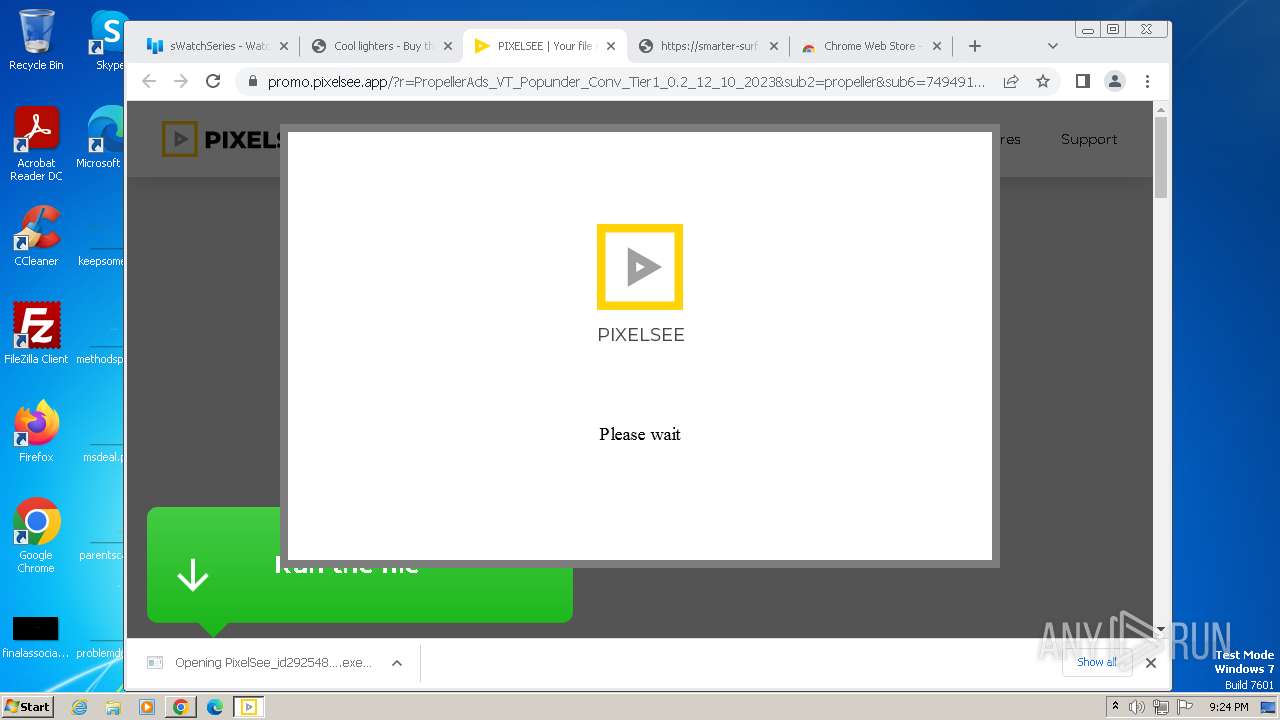Bookmark this page with the star

click(1043, 81)
